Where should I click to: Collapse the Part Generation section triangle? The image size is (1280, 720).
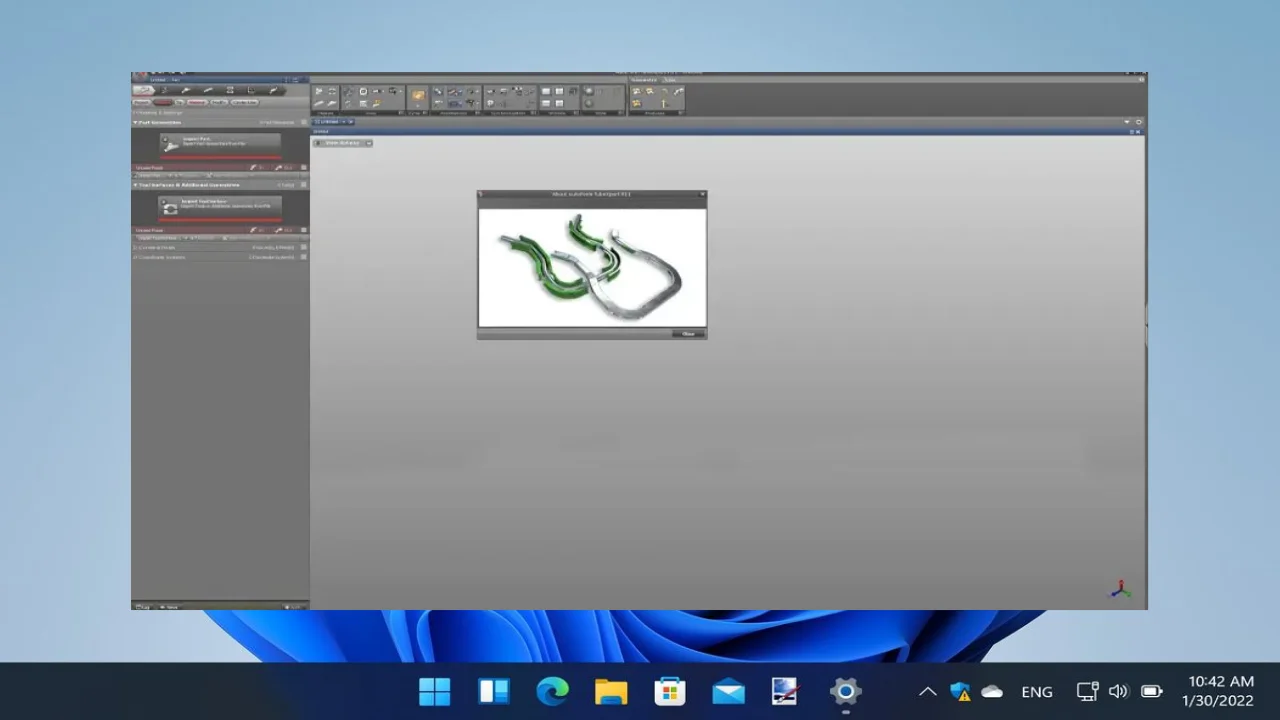point(135,122)
